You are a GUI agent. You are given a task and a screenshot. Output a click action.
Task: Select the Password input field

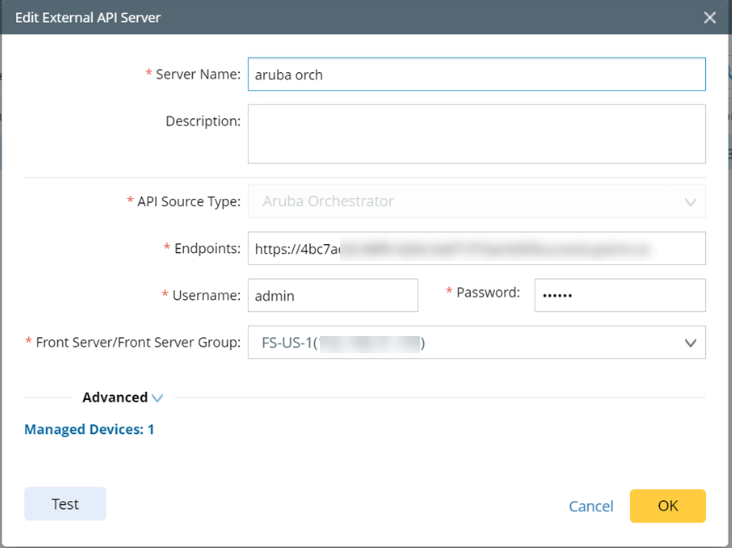[619, 296]
